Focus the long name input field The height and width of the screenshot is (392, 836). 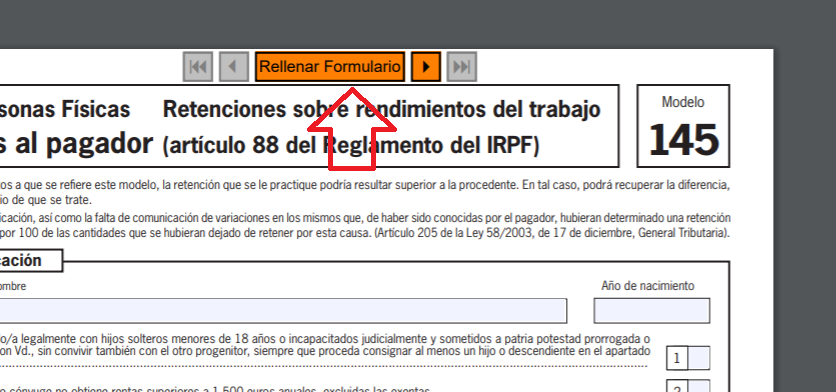click(283, 310)
